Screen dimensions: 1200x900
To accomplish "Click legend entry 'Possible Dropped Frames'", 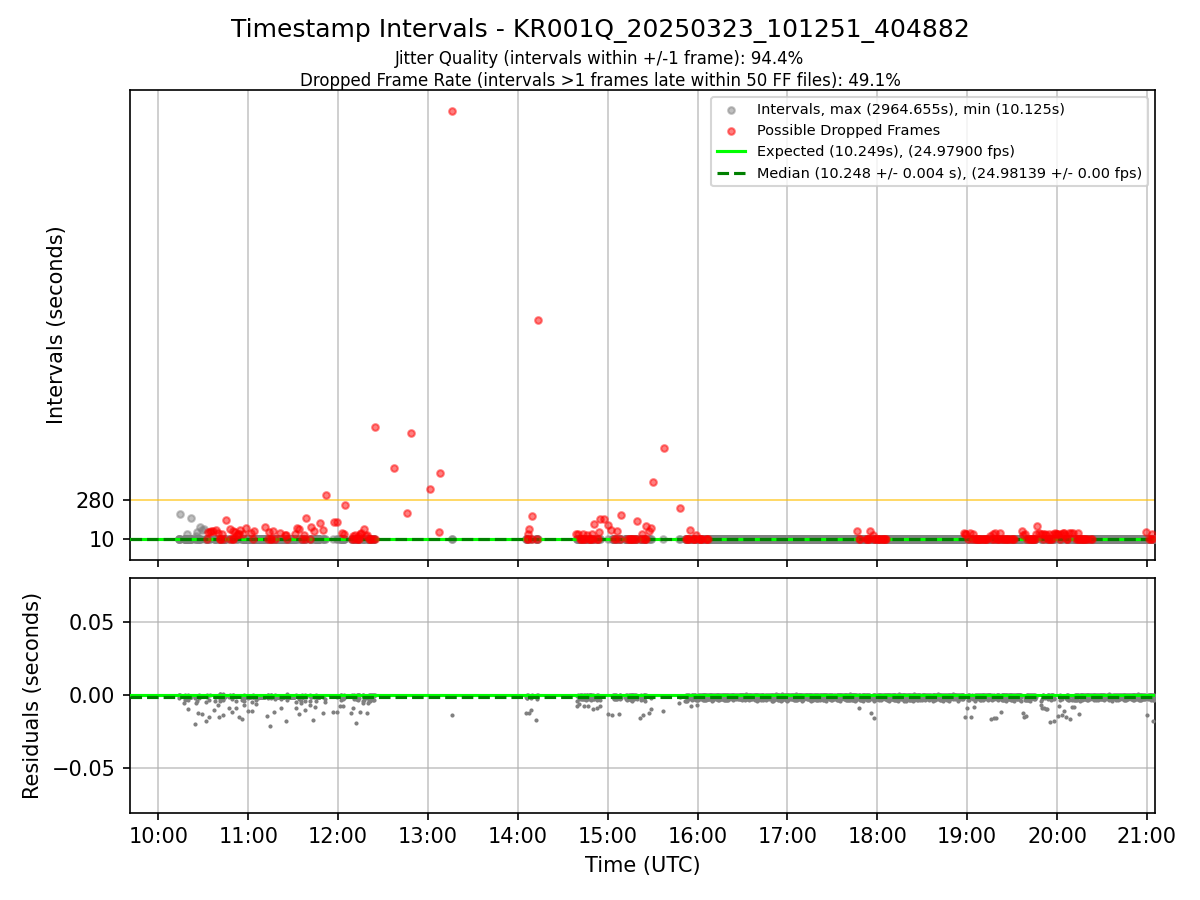I will click(x=848, y=130).
